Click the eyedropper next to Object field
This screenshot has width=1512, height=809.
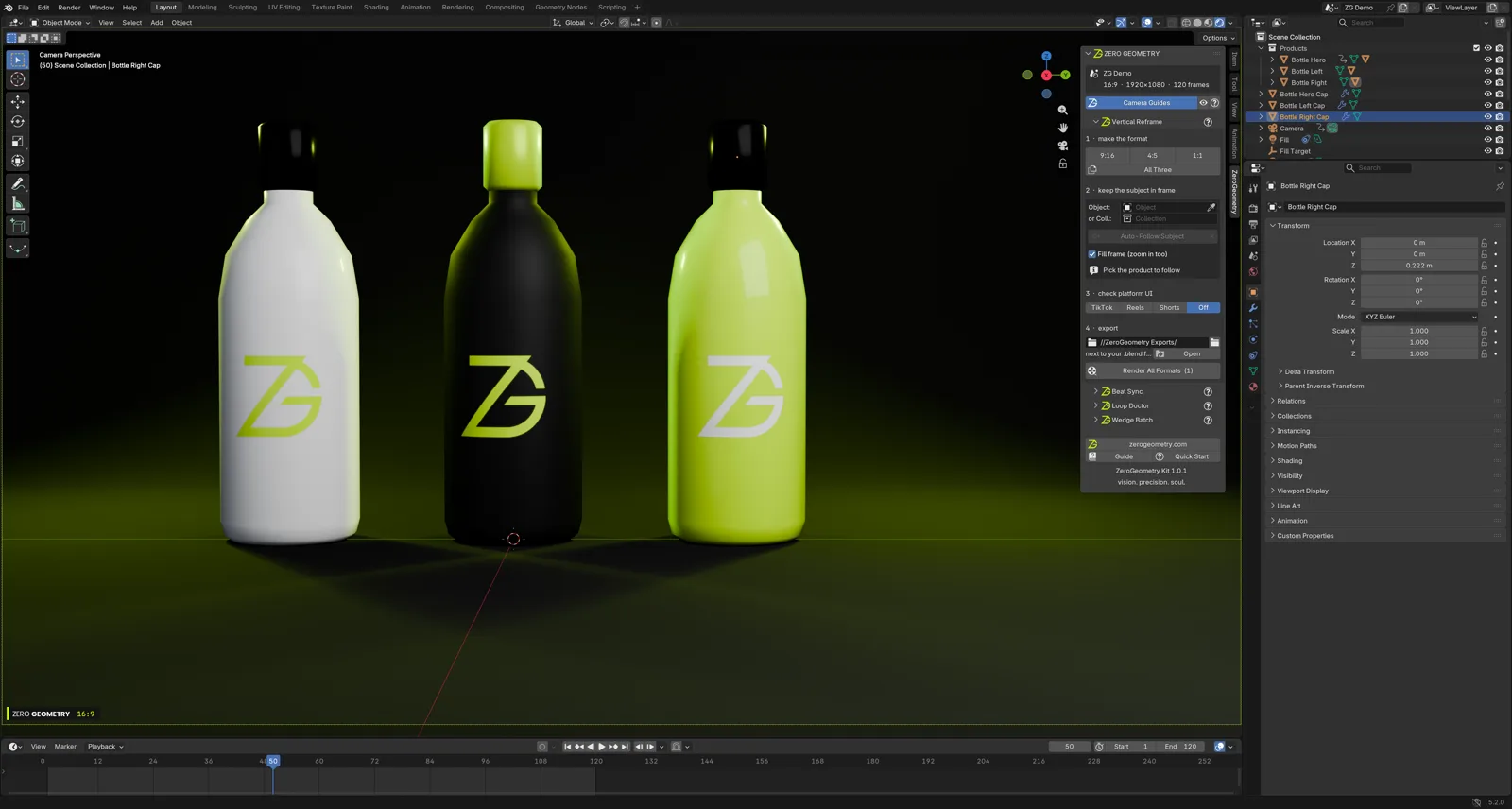click(1211, 207)
